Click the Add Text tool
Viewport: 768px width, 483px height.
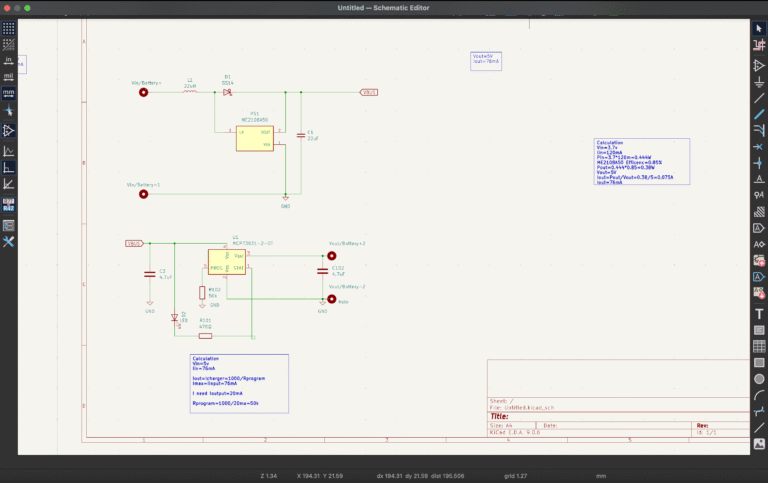coord(759,313)
